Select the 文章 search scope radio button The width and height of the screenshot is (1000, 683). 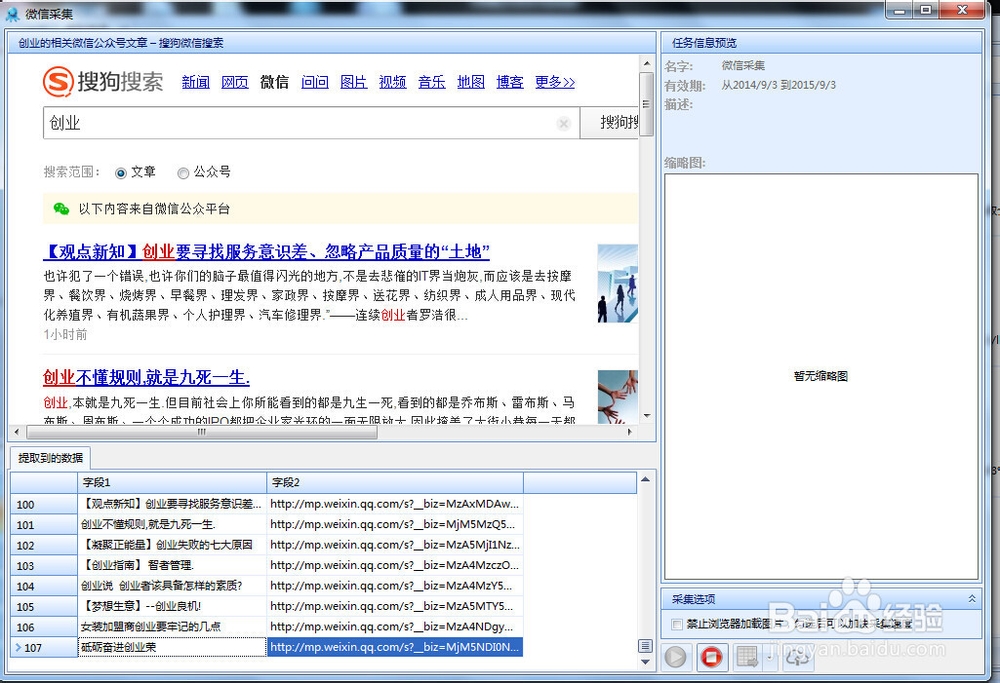click(x=121, y=172)
